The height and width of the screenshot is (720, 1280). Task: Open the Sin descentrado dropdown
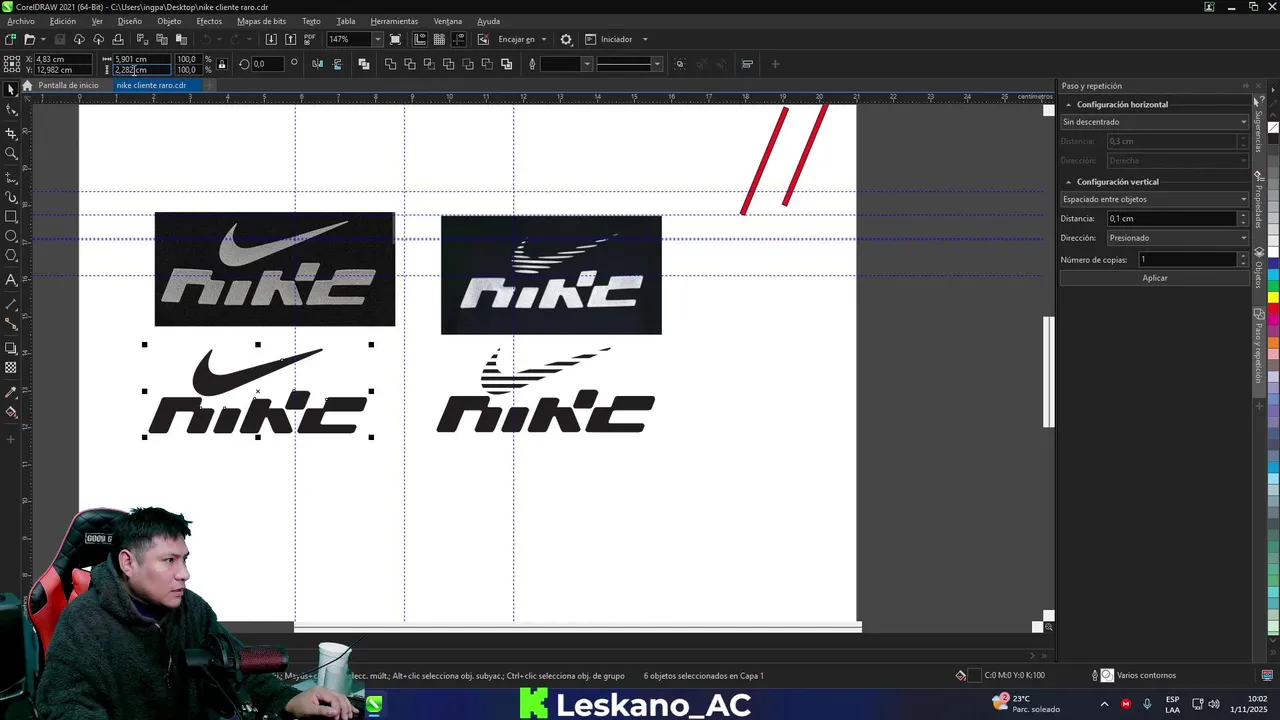pos(1154,122)
